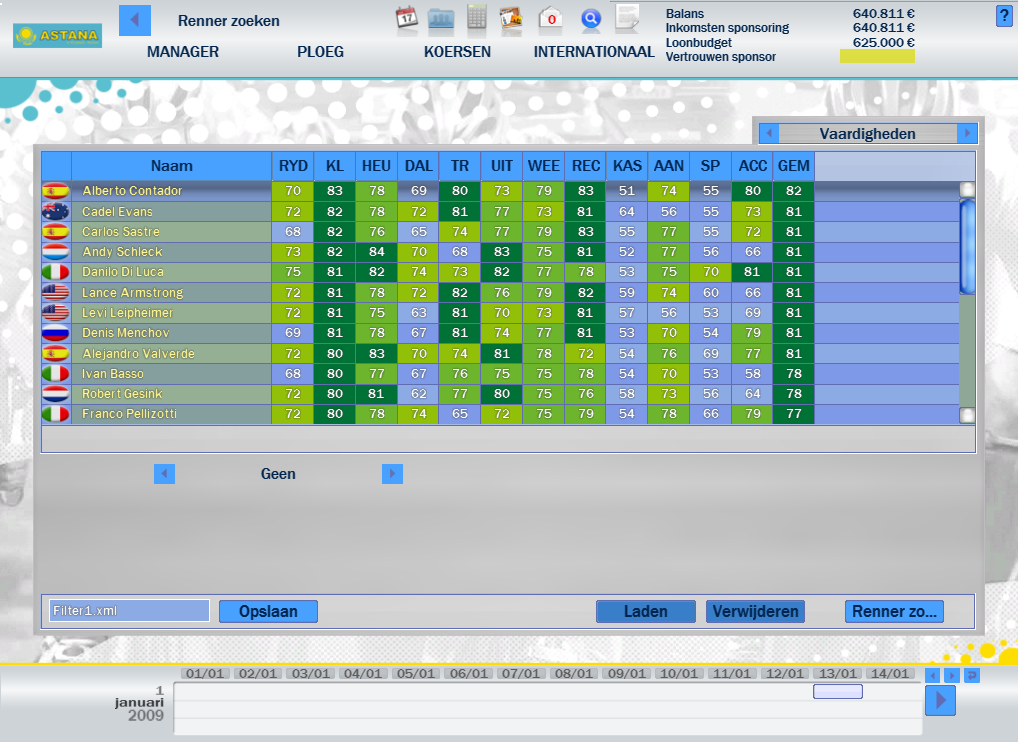Open the calculator finances icon
Image resolution: width=1018 pixels, height=742 pixels.
(x=476, y=17)
